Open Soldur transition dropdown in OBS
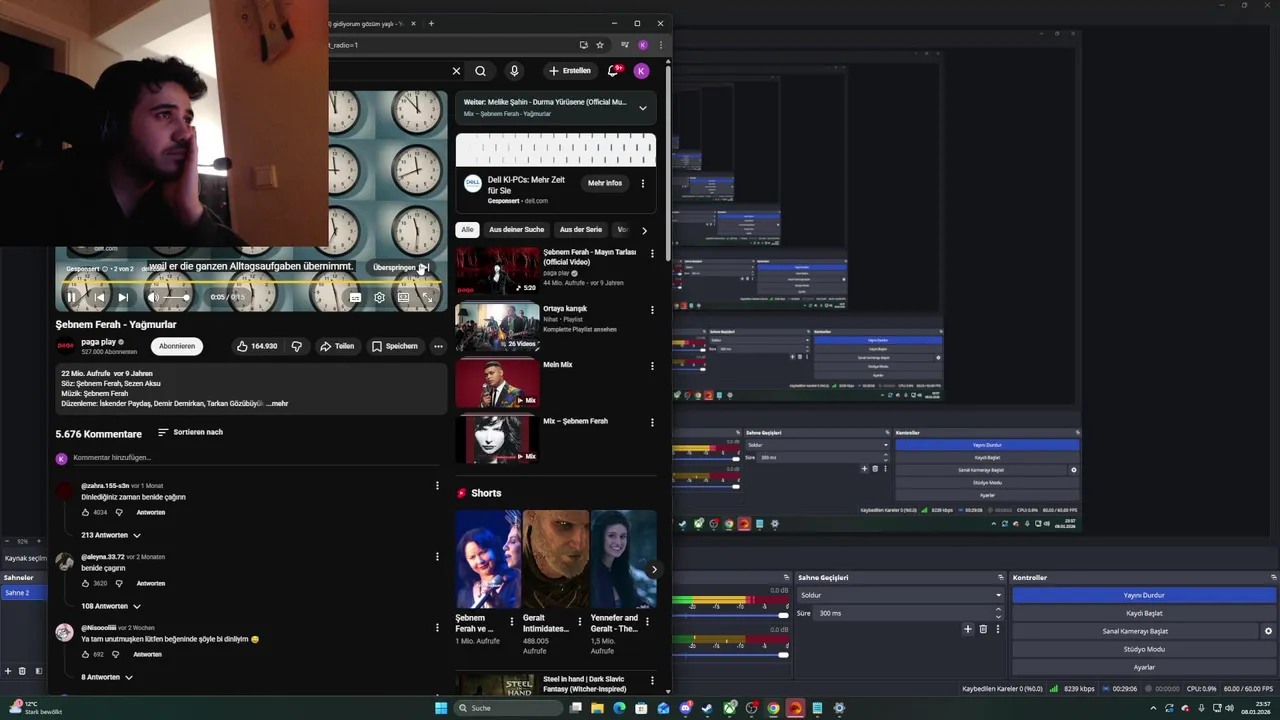Screen dimensions: 1280x720 (x=900, y=595)
